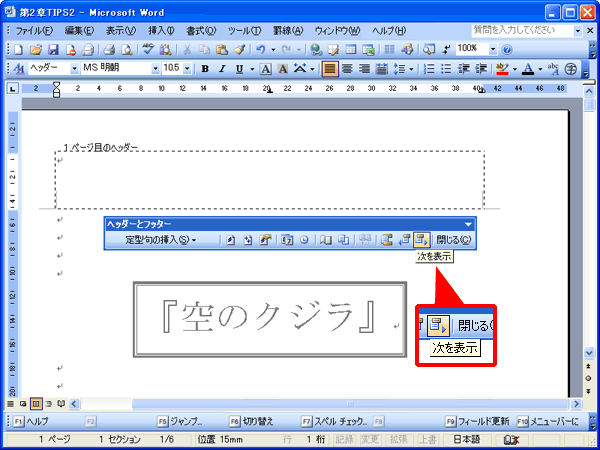Expand the line spacing dropdown arrow

click(x=411, y=69)
